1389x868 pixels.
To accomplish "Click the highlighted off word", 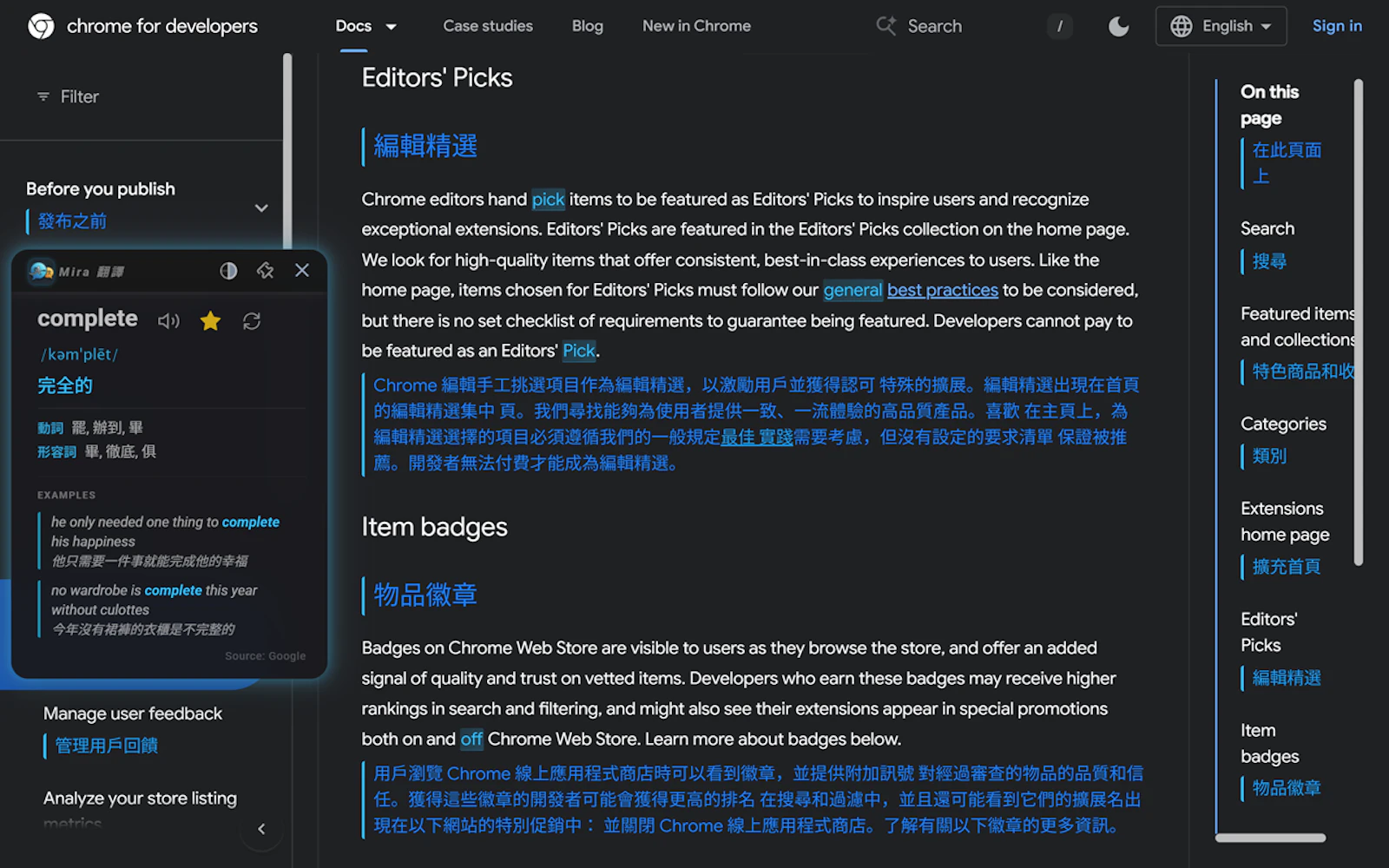I will point(471,740).
